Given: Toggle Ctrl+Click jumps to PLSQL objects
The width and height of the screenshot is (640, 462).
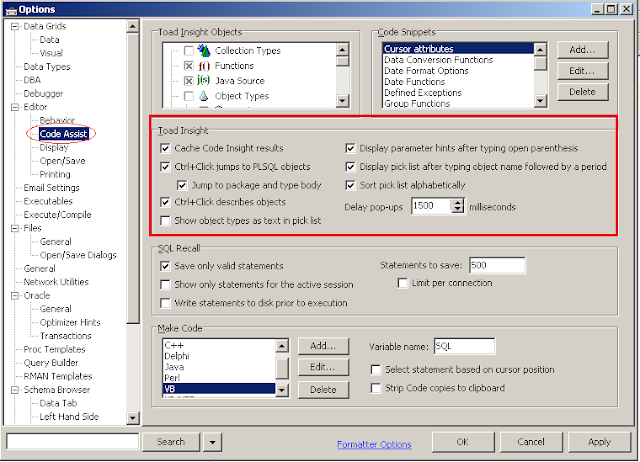Looking at the screenshot, I should pos(165,167).
